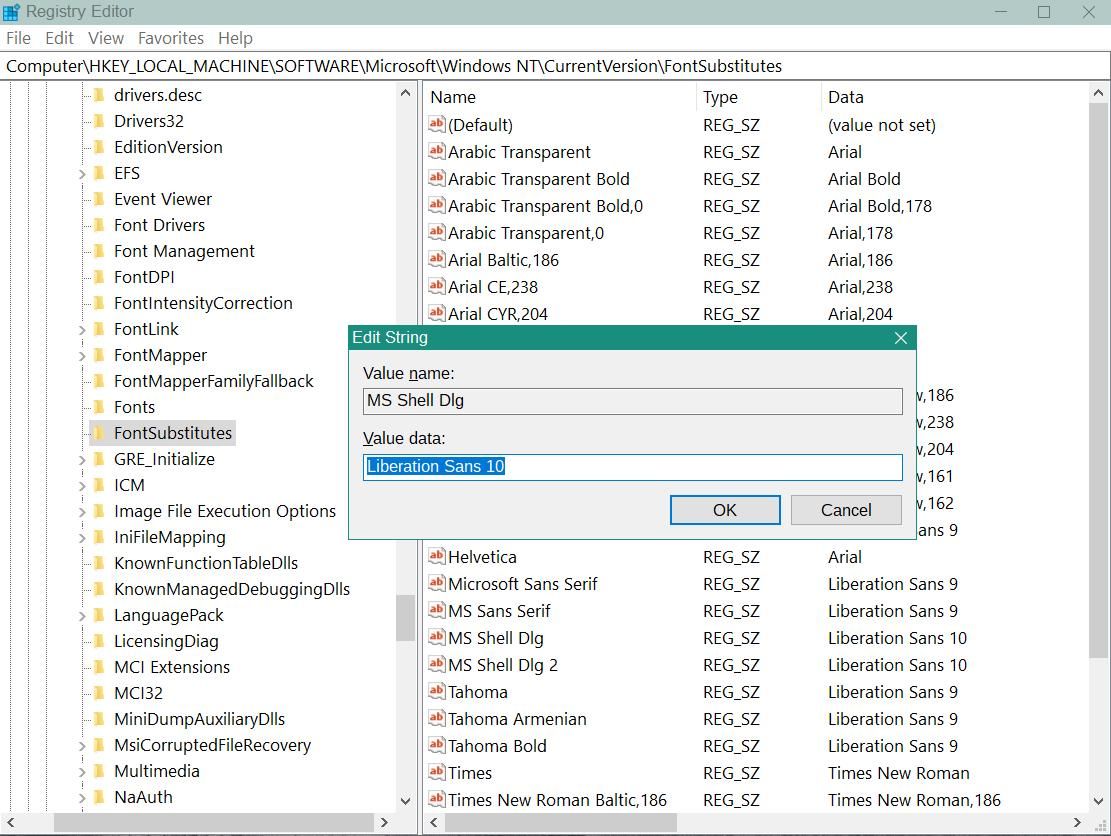Image resolution: width=1111 pixels, height=836 pixels.
Task: Expand the FontLink key
Action: point(81,329)
